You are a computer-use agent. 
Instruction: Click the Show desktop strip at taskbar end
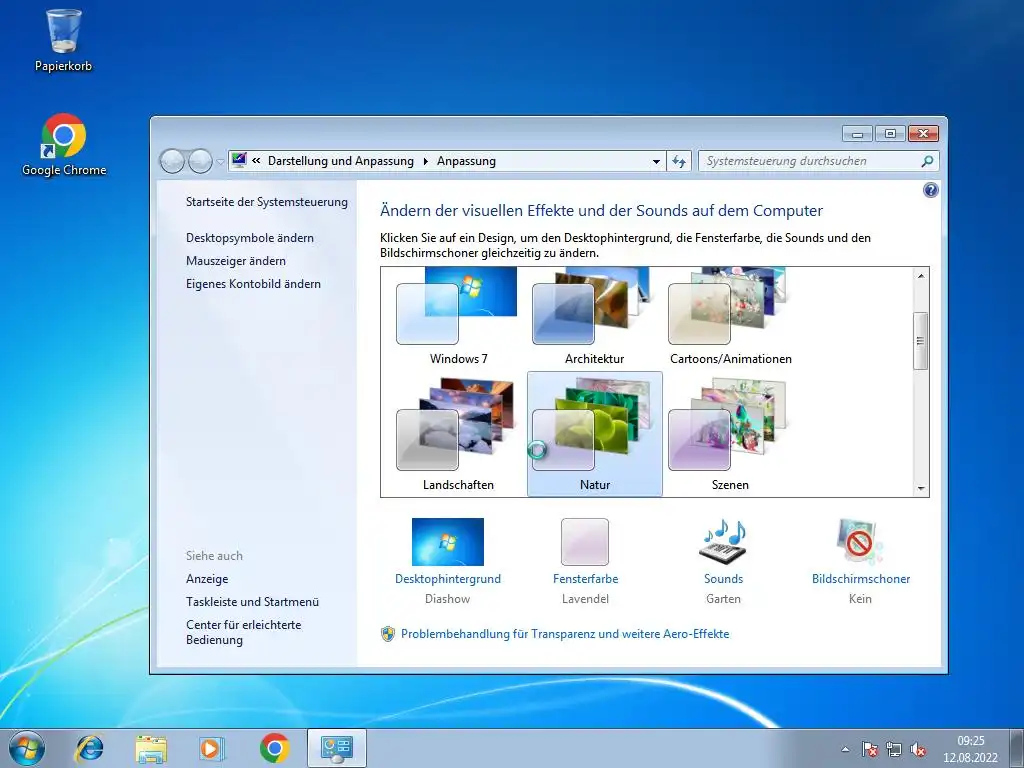click(1017, 748)
